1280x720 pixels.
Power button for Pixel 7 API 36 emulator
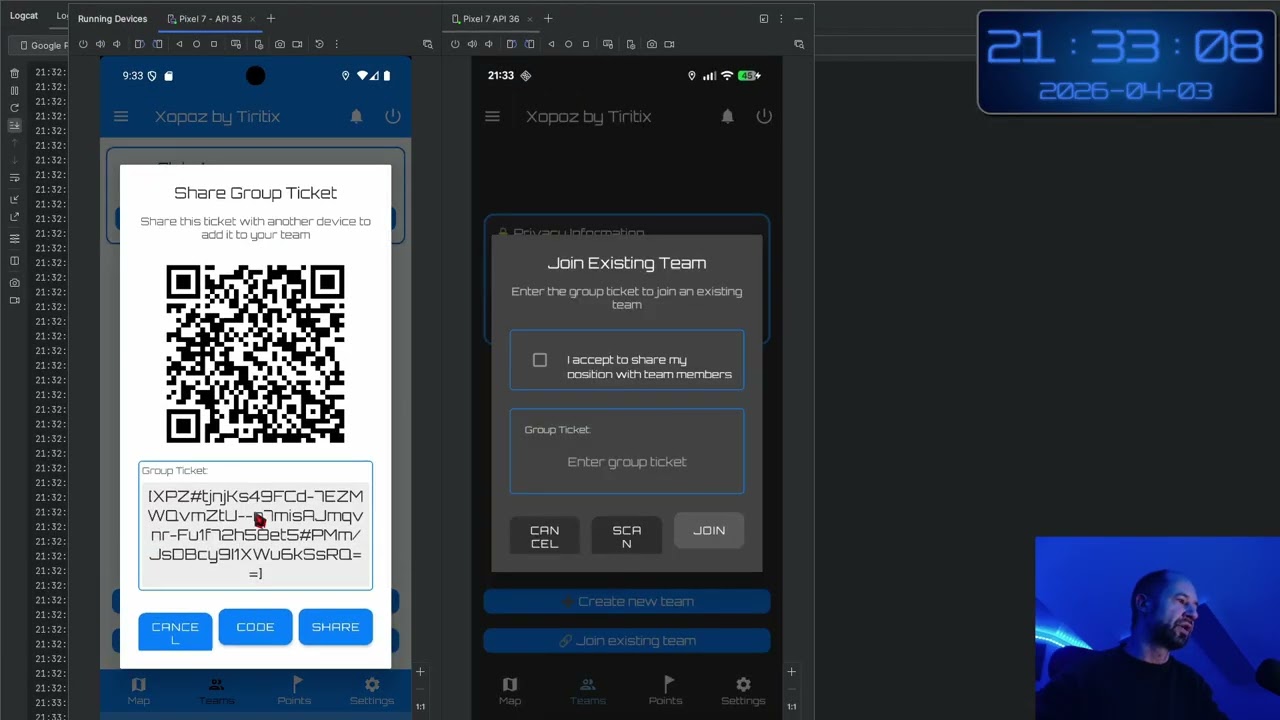pyautogui.click(x=455, y=44)
